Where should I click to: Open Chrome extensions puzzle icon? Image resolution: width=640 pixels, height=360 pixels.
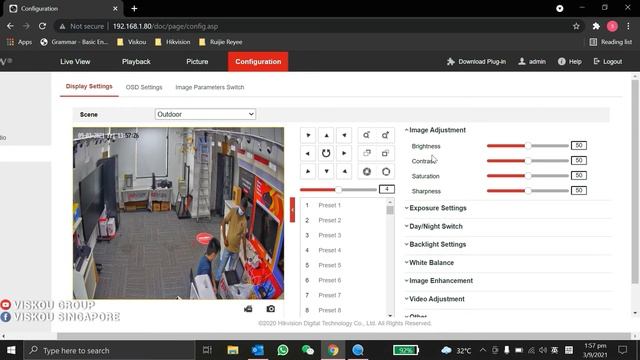coord(596,26)
